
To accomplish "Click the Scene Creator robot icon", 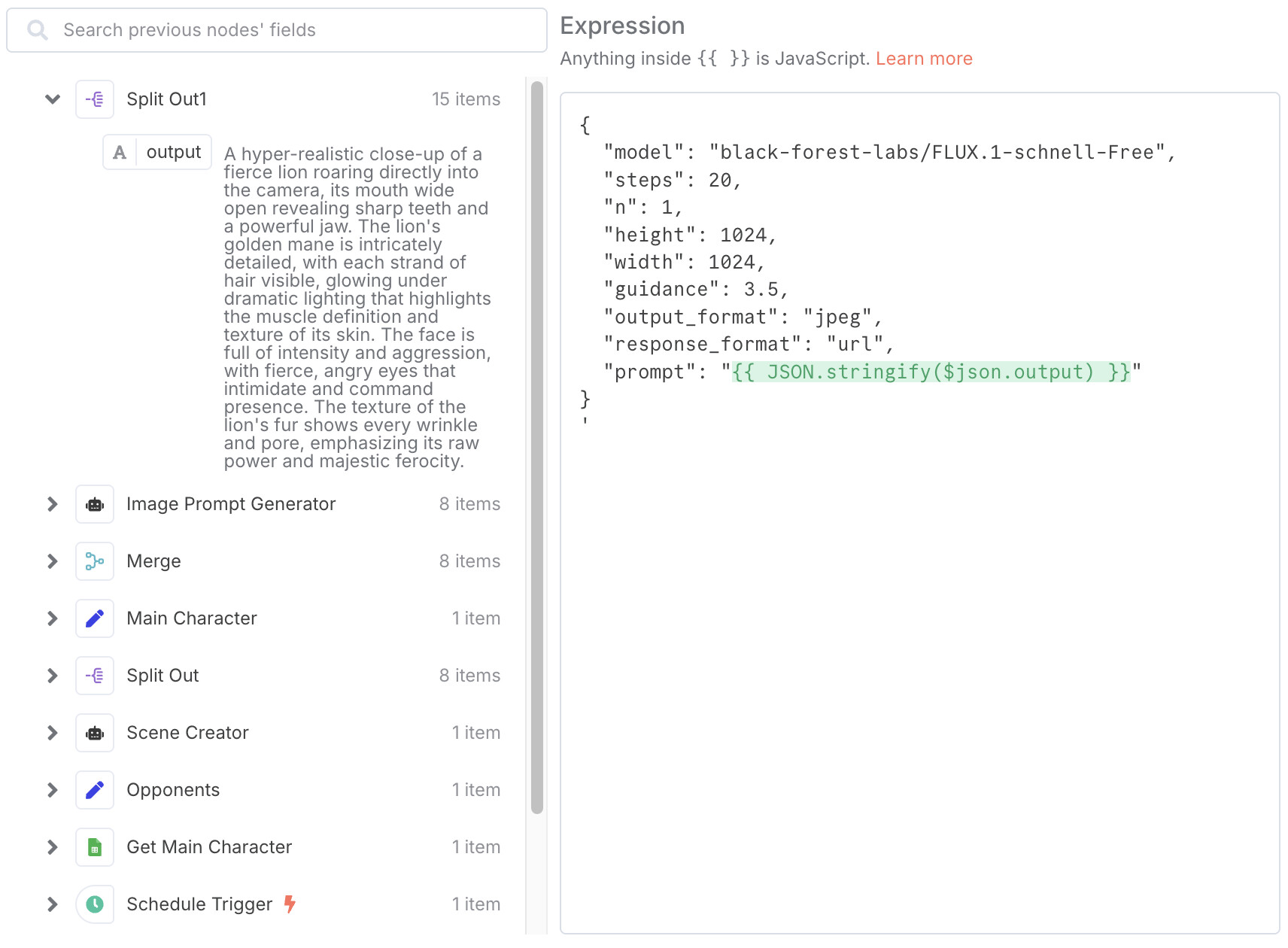I will 94,733.
